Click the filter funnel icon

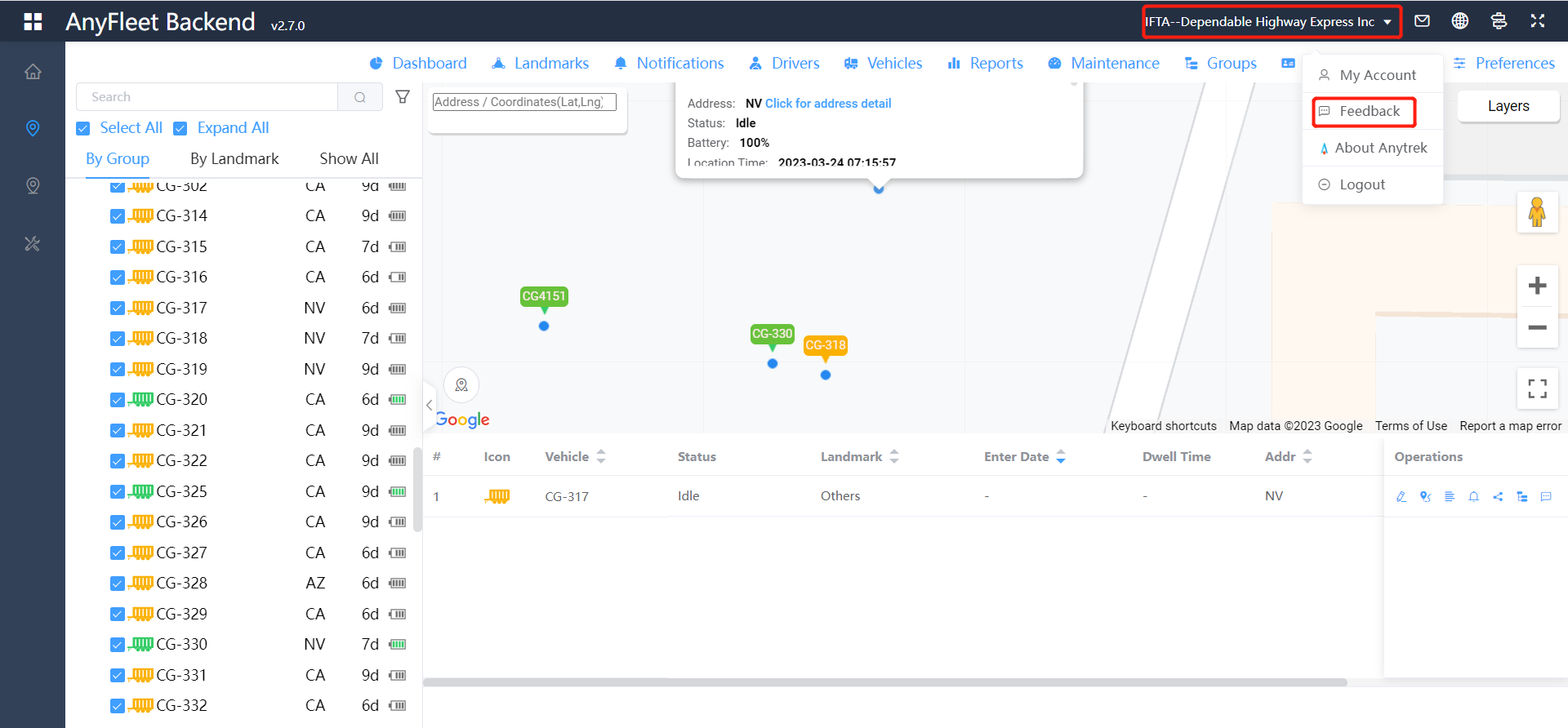403,97
